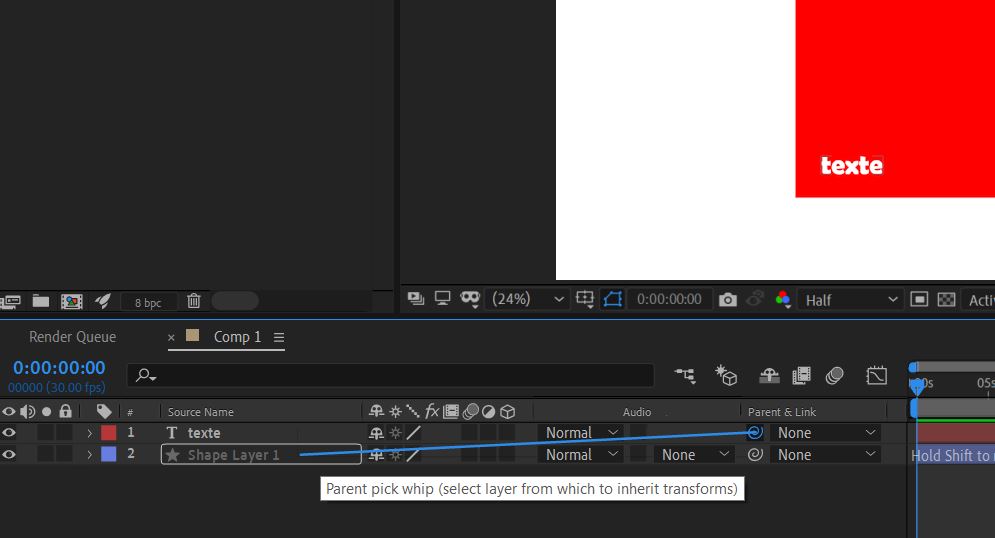
Task: Click the Shy switch column header icon
Action: tap(376, 412)
